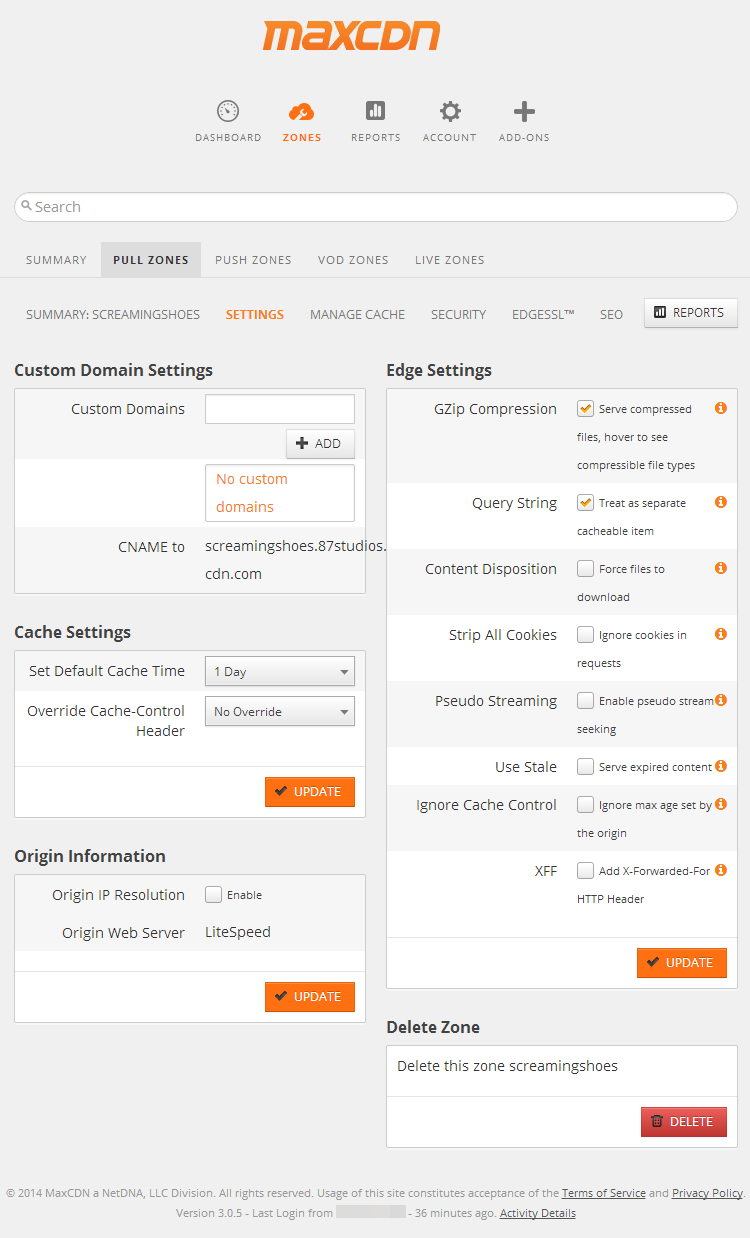Open the Set Default Cache Time dropdown

(x=279, y=671)
